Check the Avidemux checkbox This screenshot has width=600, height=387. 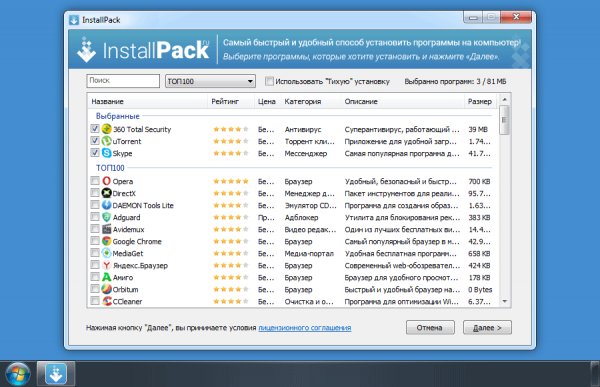pos(95,229)
